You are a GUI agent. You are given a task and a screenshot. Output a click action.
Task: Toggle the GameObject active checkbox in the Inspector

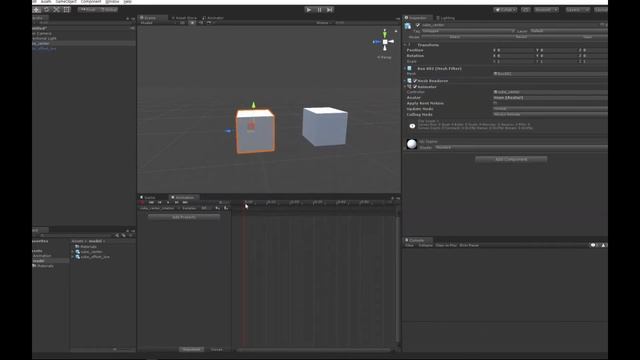[x=418, y=25]
